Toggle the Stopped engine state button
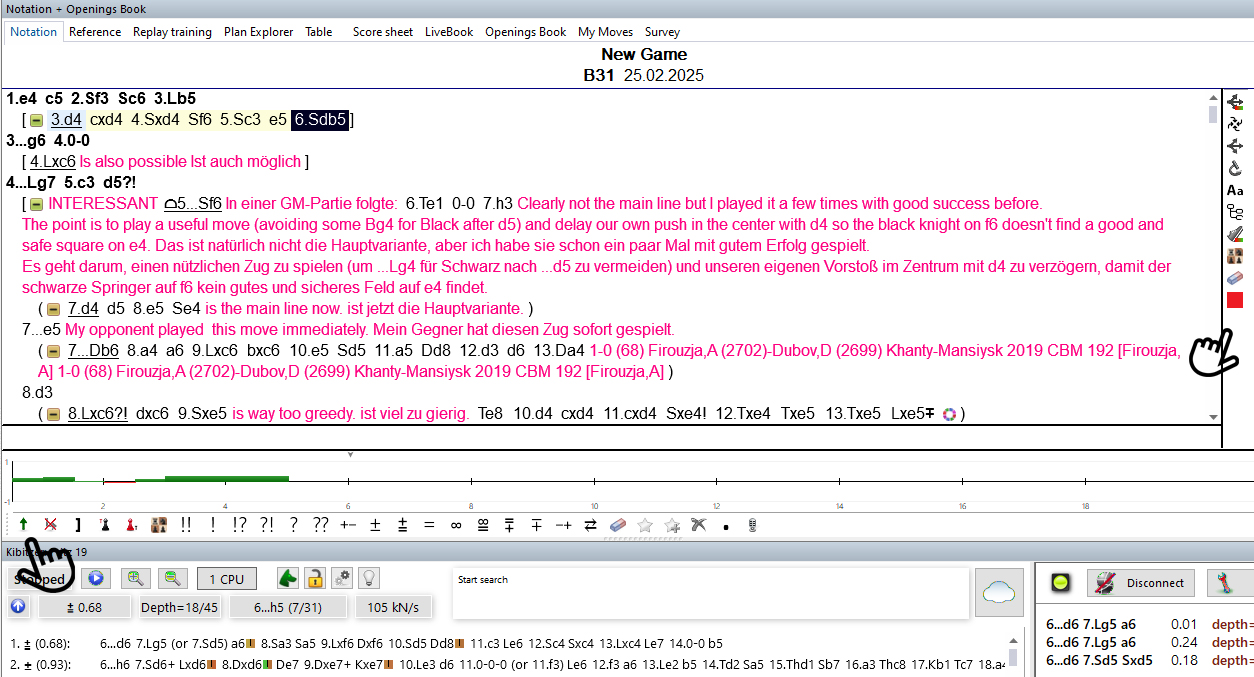1254x677 pixels. [40, 579]
